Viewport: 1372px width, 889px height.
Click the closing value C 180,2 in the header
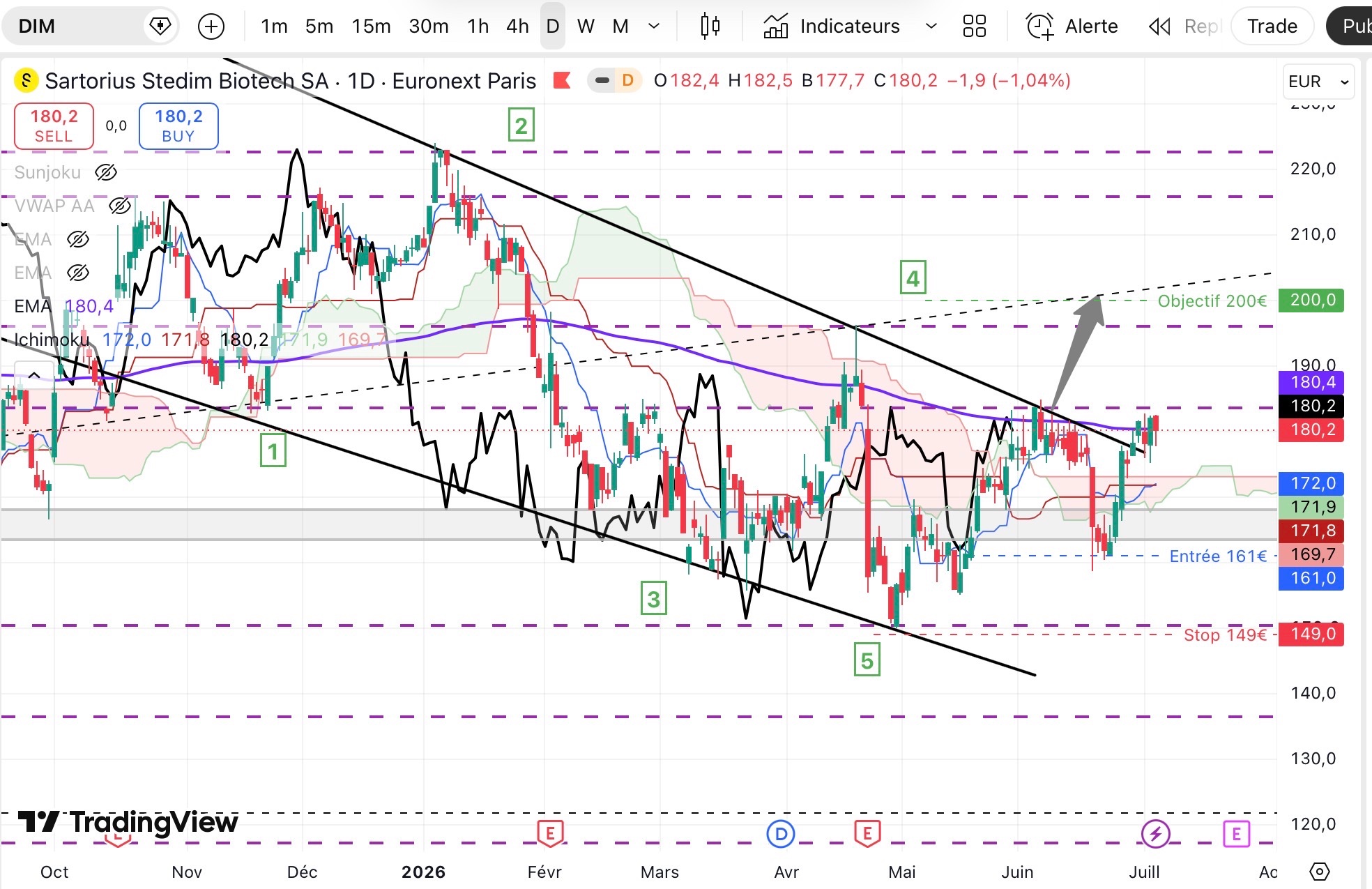[906, 81]
